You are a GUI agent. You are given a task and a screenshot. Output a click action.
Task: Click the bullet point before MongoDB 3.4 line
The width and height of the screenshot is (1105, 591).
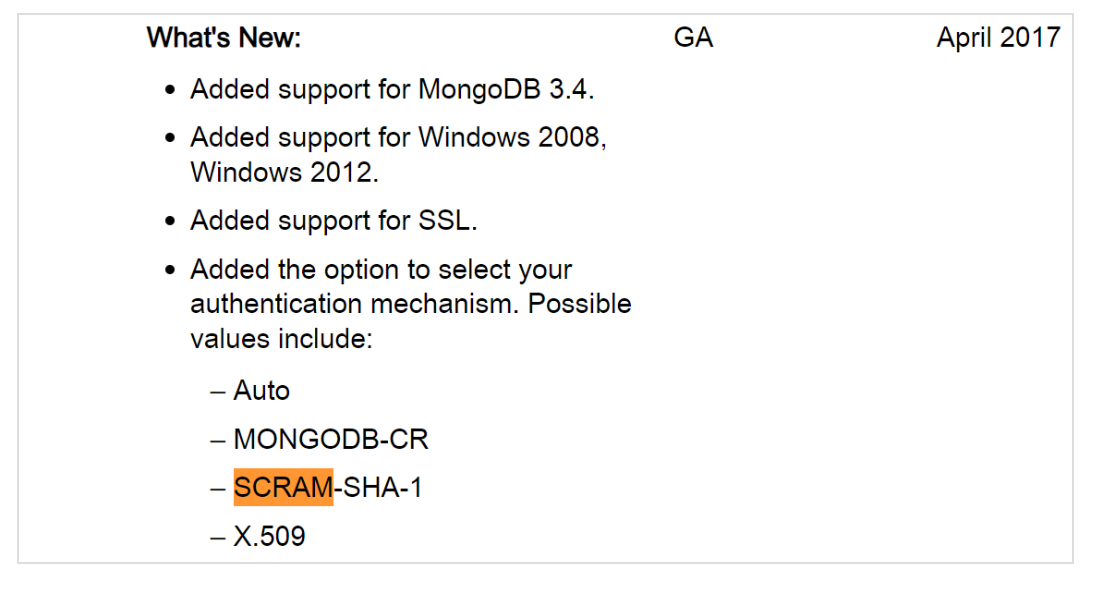(172, 90)
